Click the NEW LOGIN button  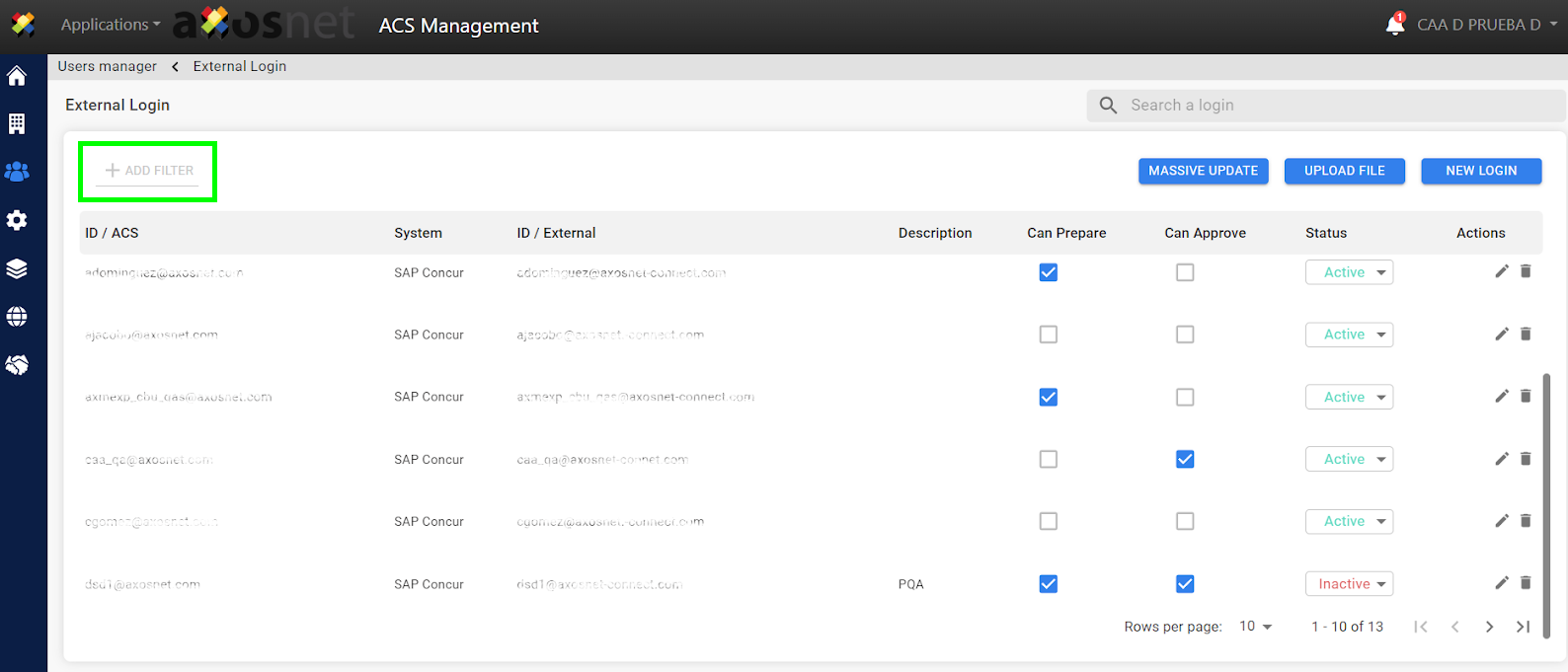[1481, 171]
